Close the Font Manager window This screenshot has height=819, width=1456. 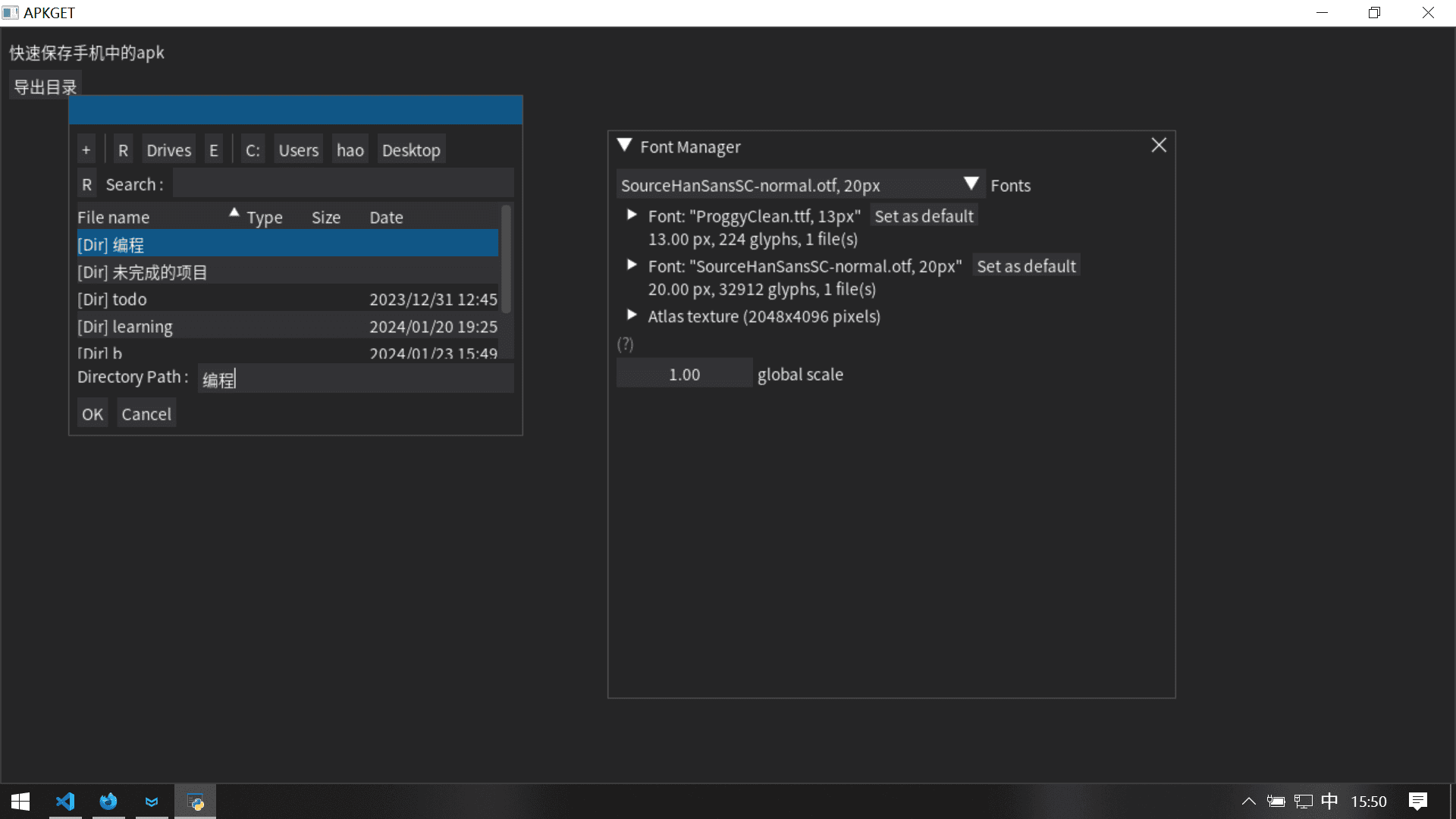pos(1159,146)
